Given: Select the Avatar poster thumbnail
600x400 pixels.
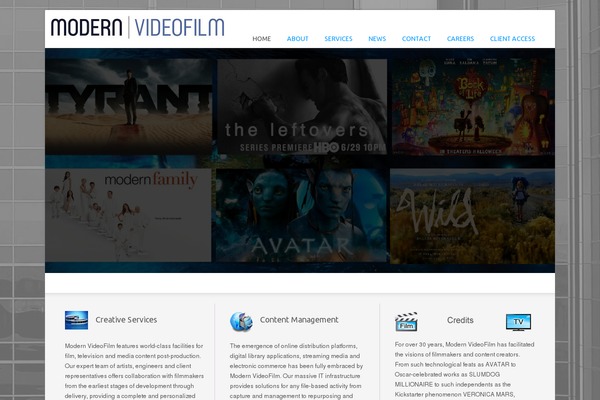Looking at the screenshot, I should pyautogui.click(x=301, y=215).
